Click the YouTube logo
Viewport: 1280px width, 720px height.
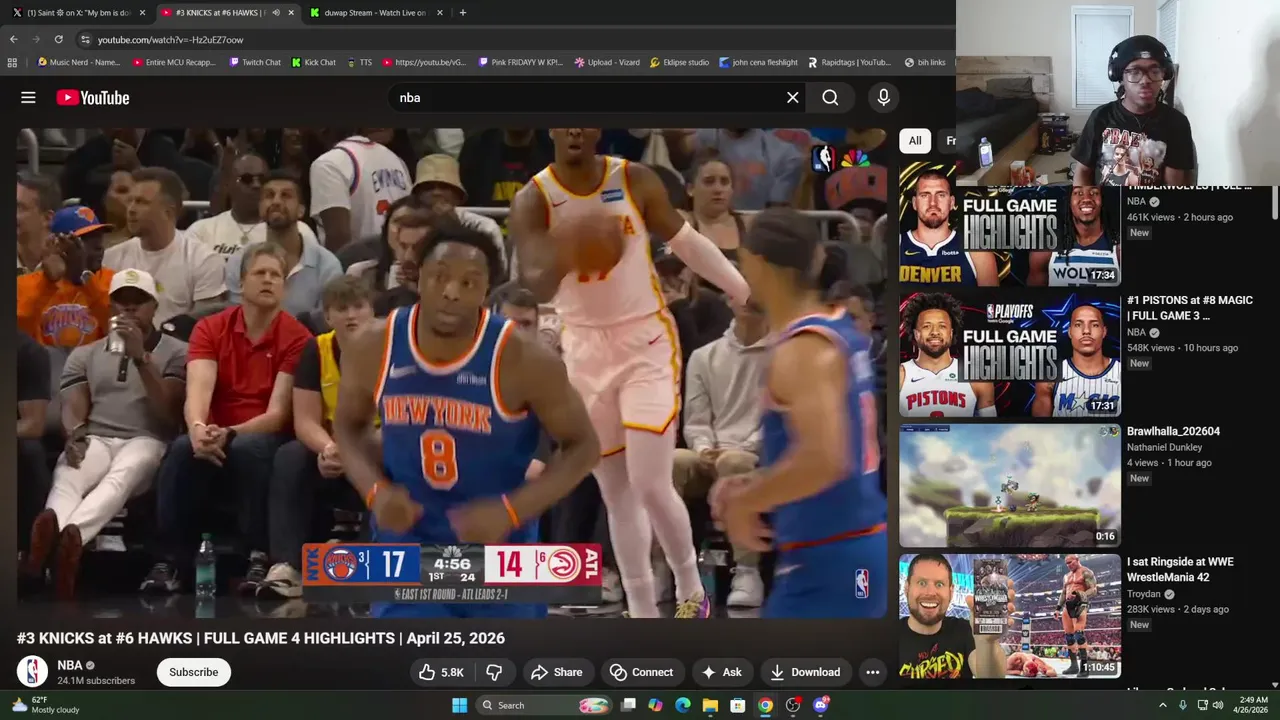[93, 97]
